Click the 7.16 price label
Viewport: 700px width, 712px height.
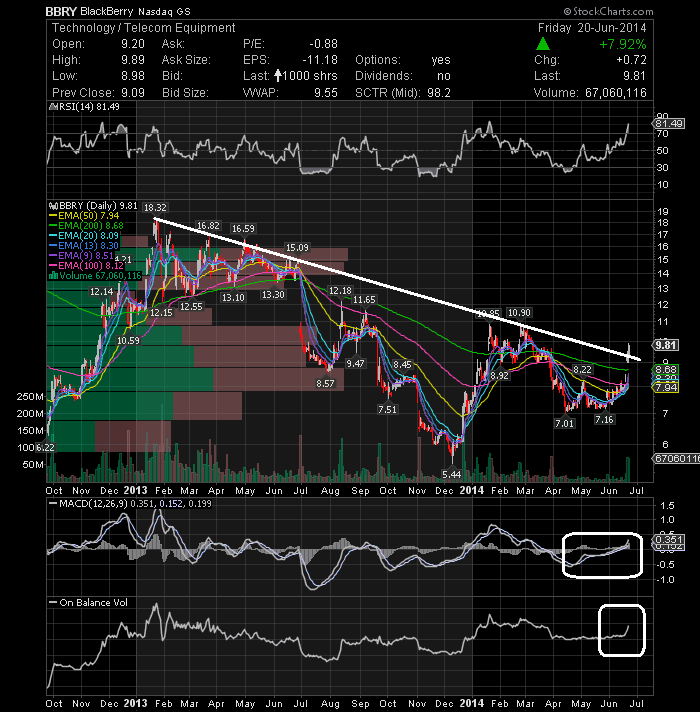click(604, 420)
